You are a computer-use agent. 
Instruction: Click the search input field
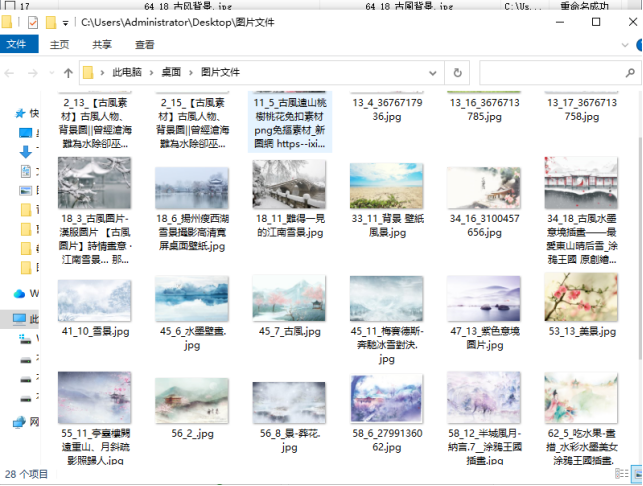(550, 73)
